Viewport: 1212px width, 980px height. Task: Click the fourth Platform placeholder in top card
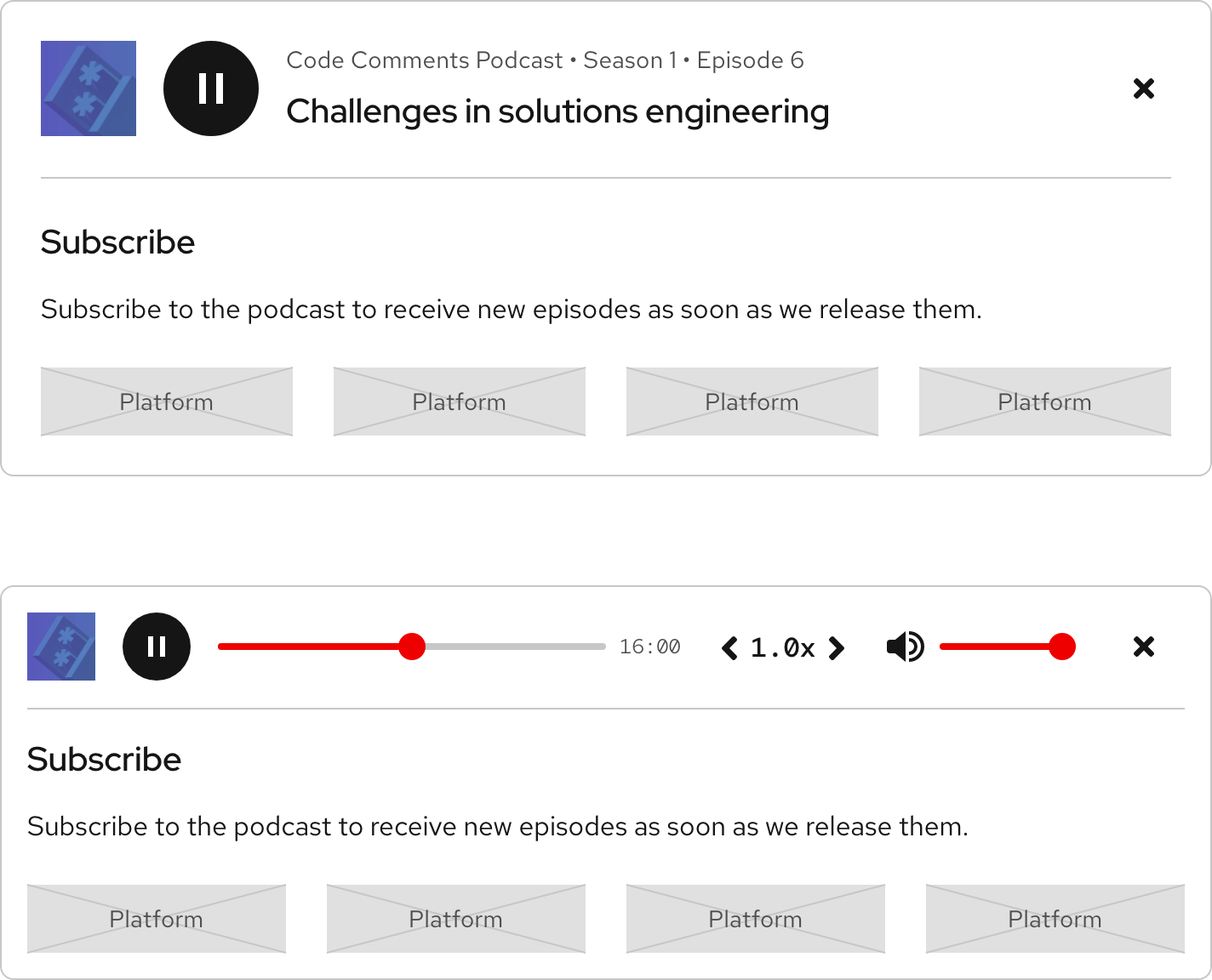click(x=1044, y=401)
